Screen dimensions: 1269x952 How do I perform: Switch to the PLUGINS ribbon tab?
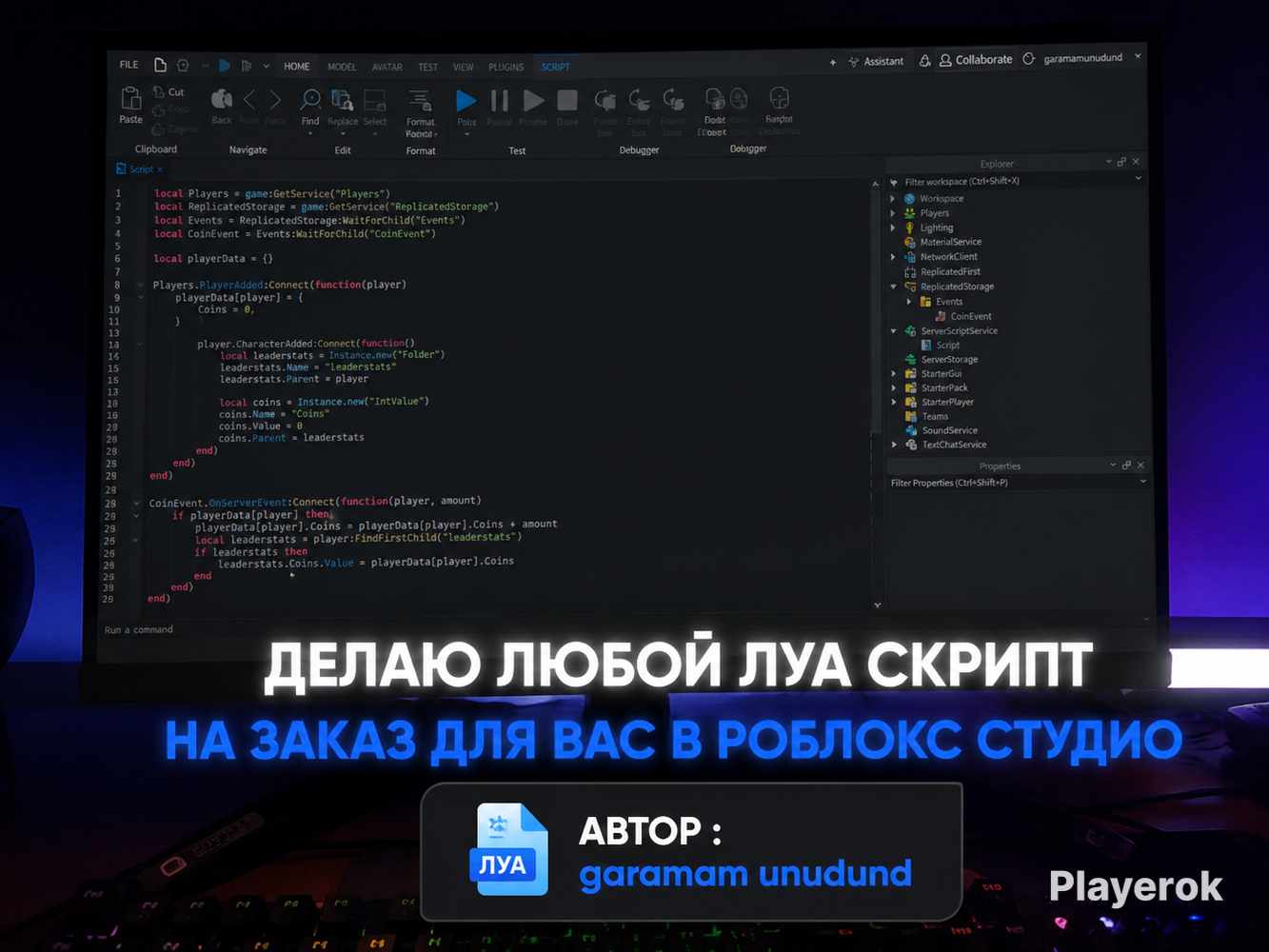[506, 68]
